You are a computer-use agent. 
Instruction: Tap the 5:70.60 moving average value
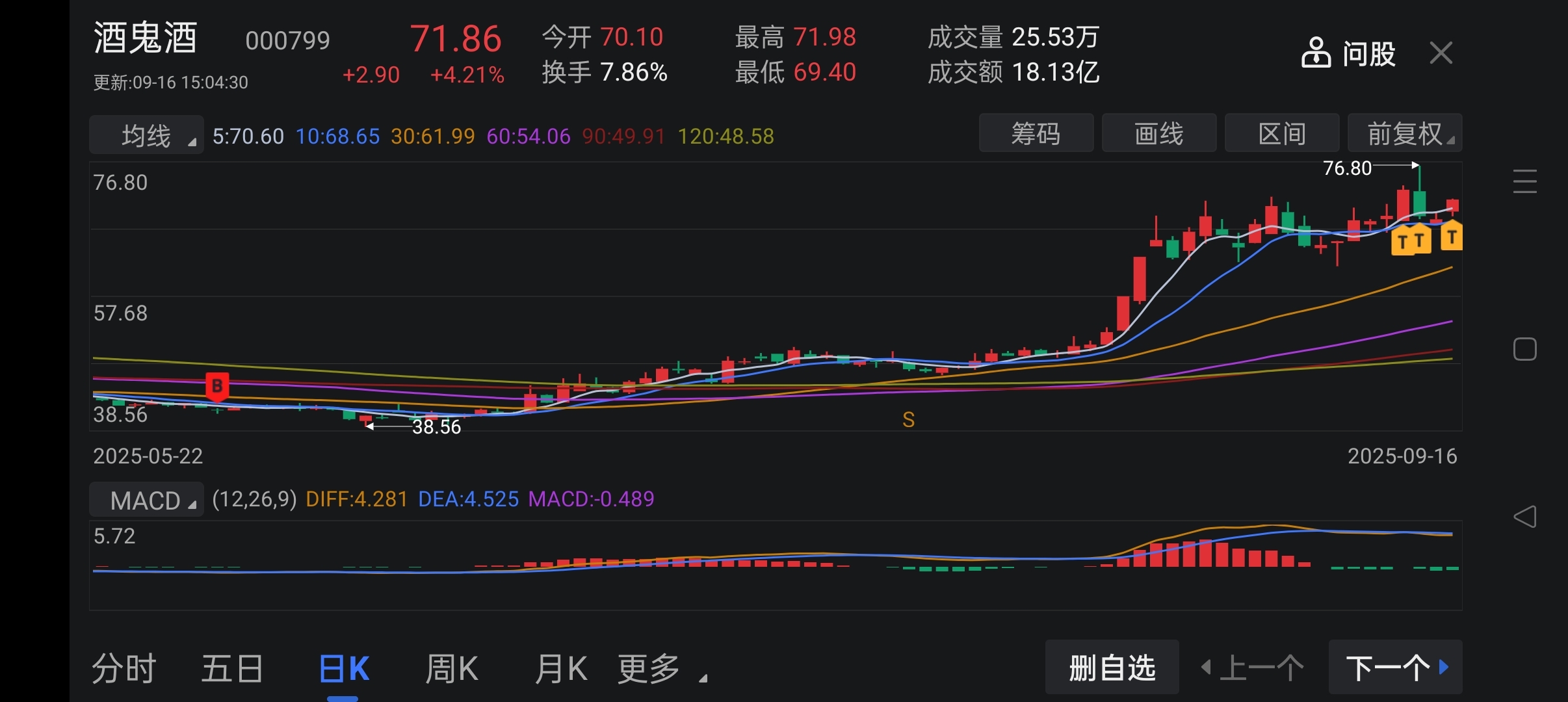point(248,136)
